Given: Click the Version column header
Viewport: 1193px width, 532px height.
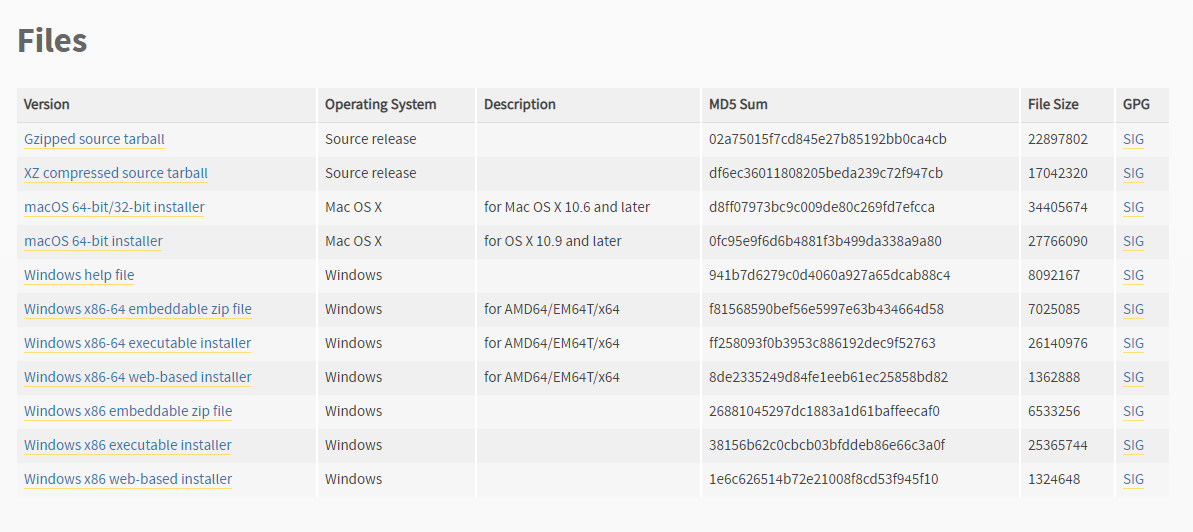Looking at the screenshot, I should tap(47, 104).
